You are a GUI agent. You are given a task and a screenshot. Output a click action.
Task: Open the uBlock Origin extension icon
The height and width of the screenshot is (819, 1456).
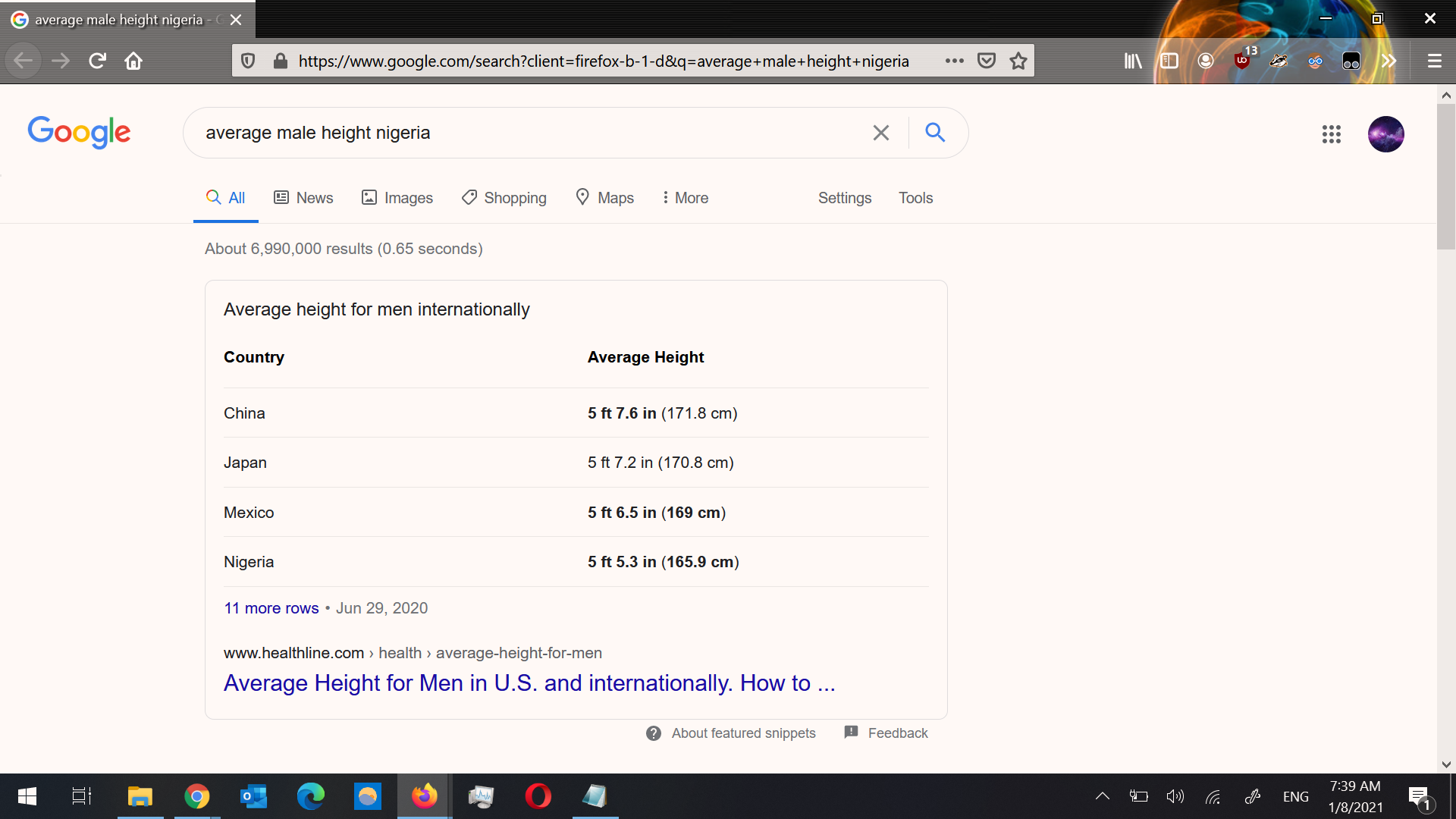coord(1242,61)
